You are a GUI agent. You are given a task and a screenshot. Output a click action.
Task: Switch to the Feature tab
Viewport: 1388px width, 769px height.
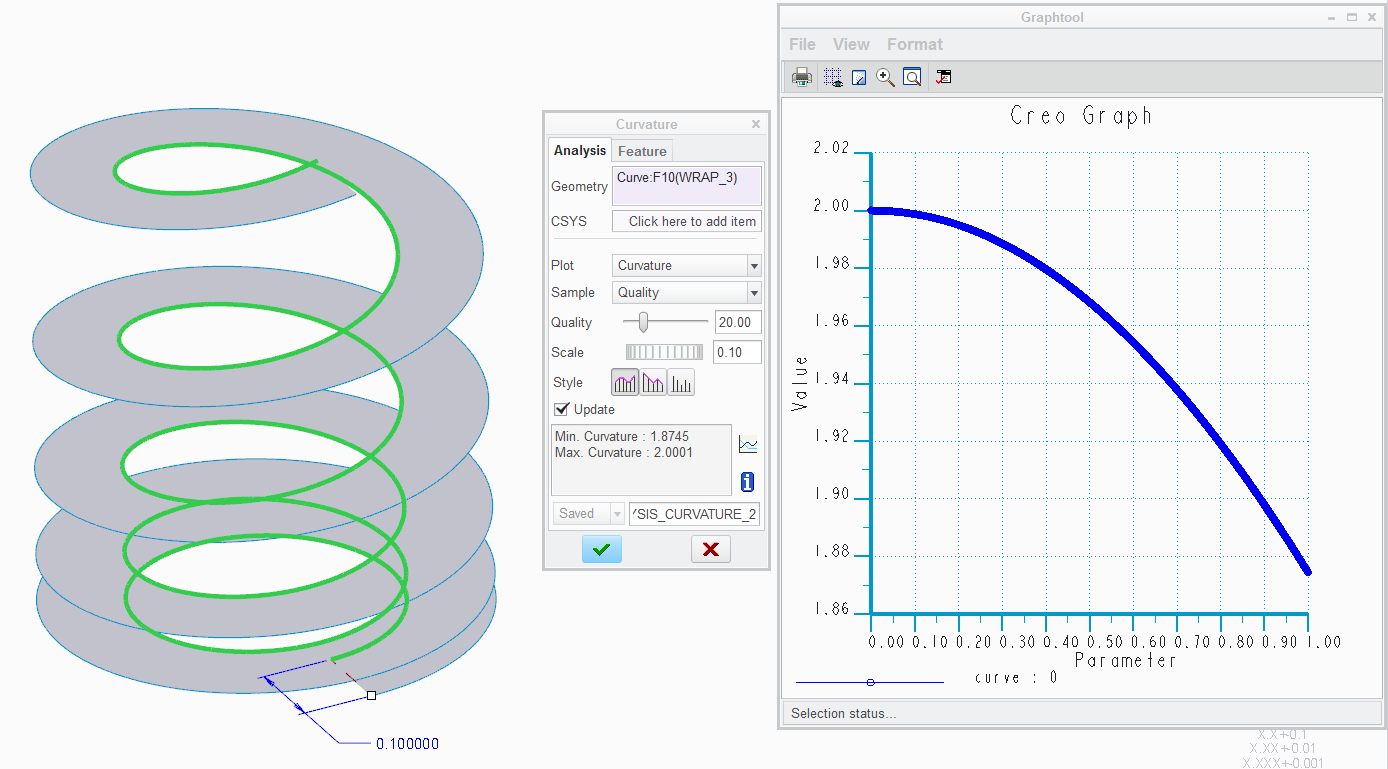pos(642,151)
